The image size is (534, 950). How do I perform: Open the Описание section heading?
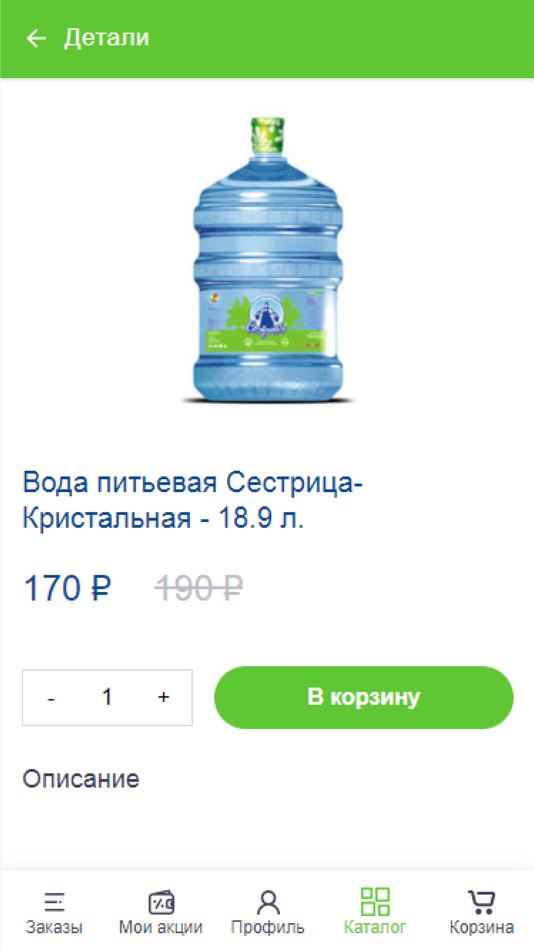[x=81, y=779]
